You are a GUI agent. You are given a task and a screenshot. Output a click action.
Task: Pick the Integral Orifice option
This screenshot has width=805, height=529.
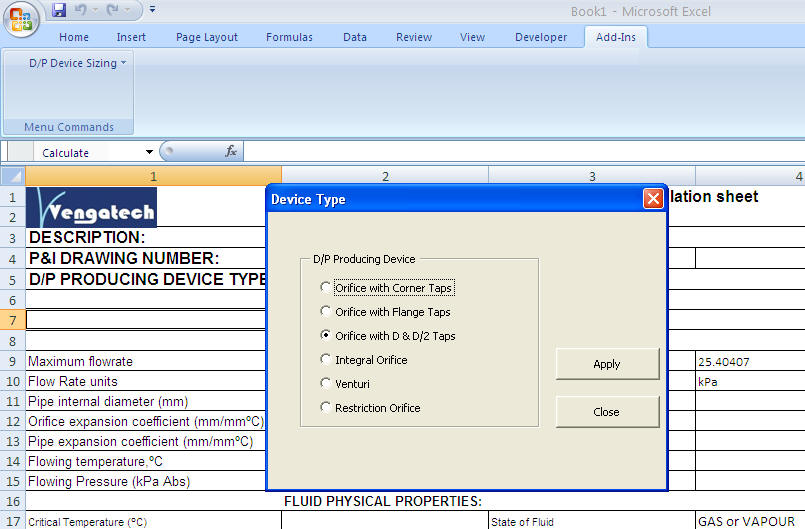(x=326, y=360)
